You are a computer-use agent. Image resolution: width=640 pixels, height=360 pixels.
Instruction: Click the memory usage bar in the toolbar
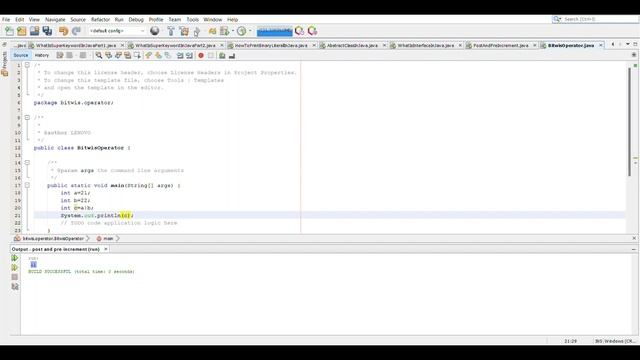275,31
